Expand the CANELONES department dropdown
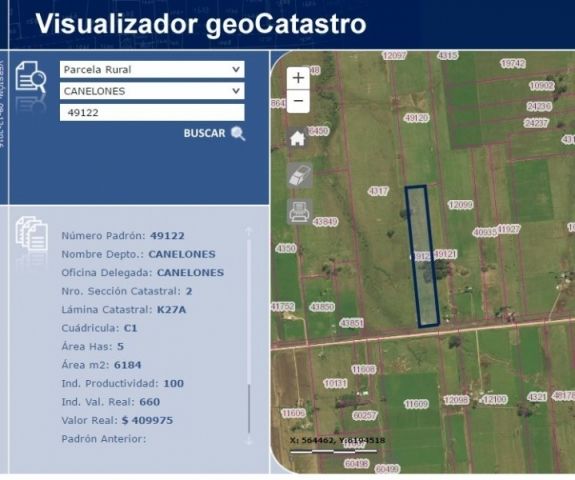Screen dimensions: 575x480 (x=152, y=91)
